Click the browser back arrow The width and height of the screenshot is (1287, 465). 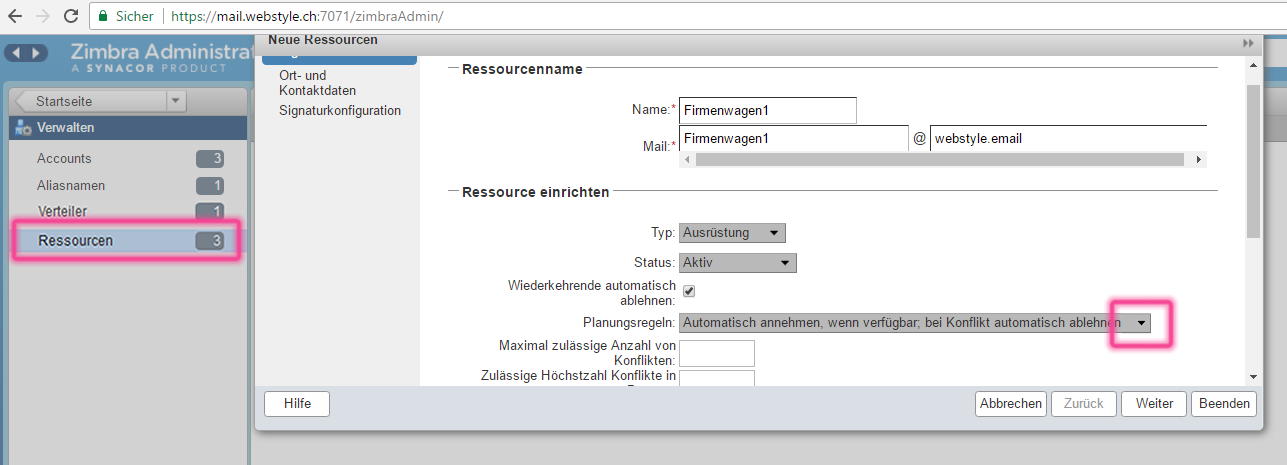click(16, 17)
